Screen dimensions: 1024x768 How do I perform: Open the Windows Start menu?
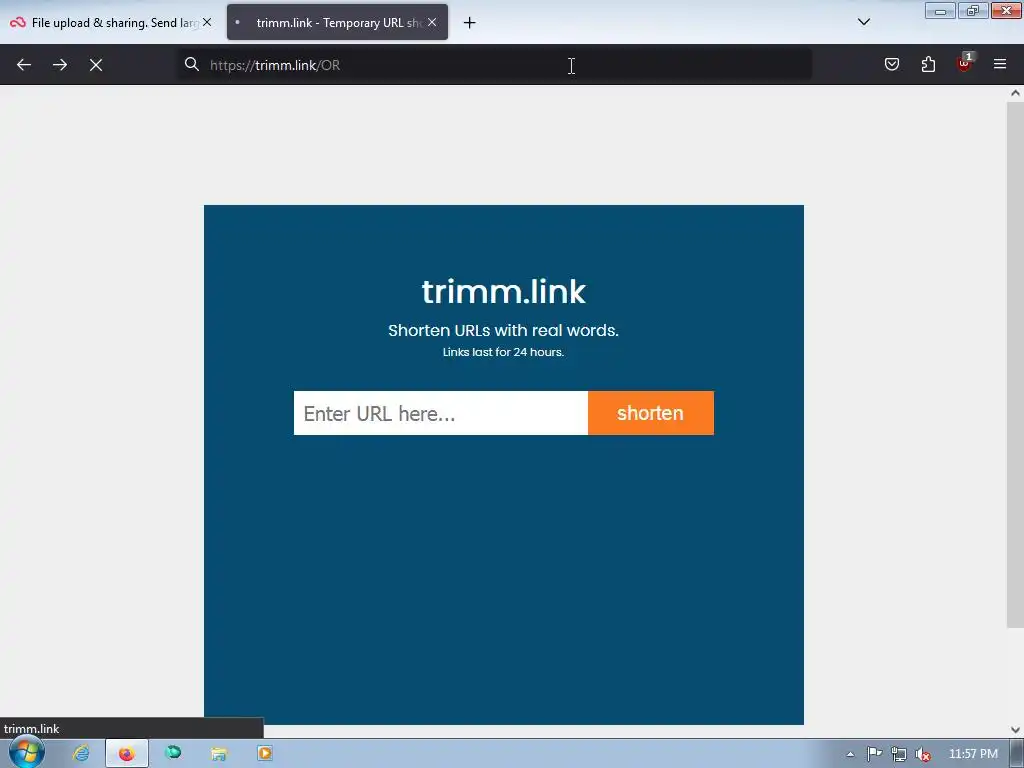26,752
